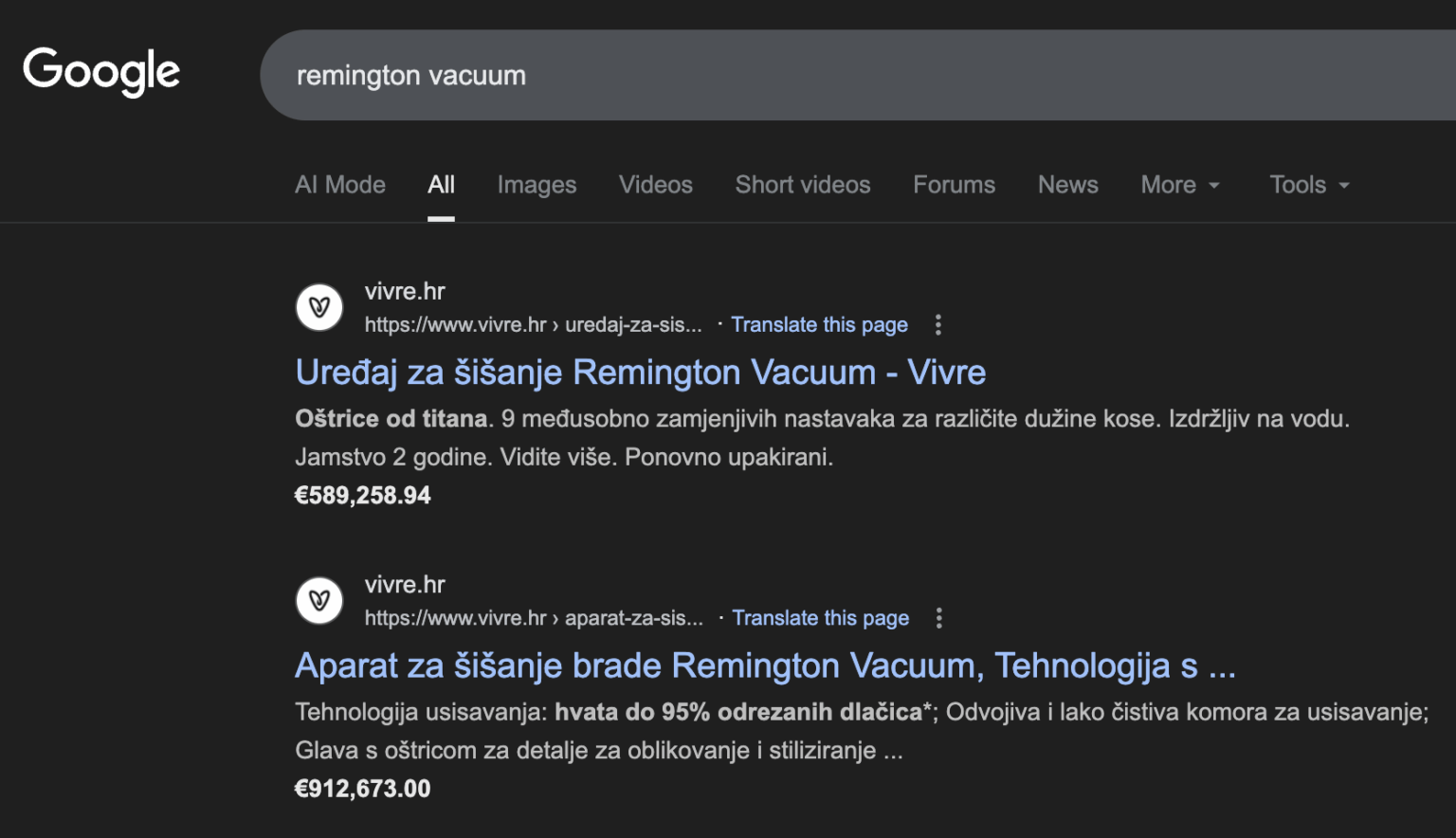The width and height of the screenshot is (1456, 838).
Task: Open the Short videos tab
Action: [x=803, y=185]
